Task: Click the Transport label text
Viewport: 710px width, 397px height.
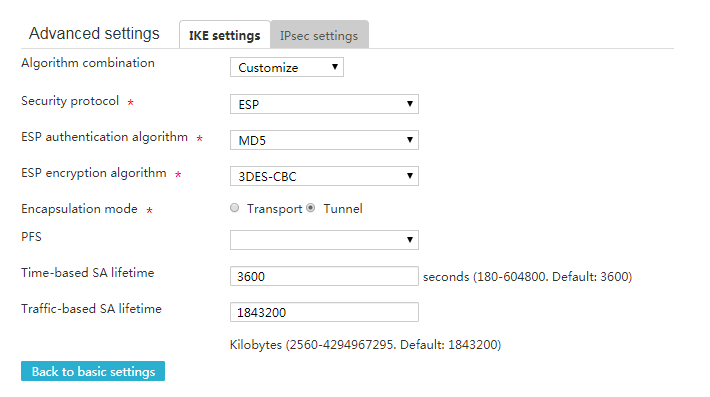Action: point(274,209)
